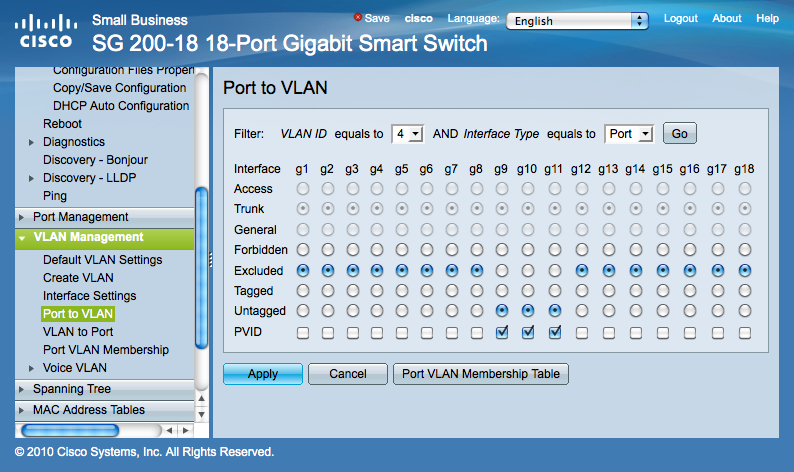
Task: Click the Go filter button
Action: click(x=680, y=133)
